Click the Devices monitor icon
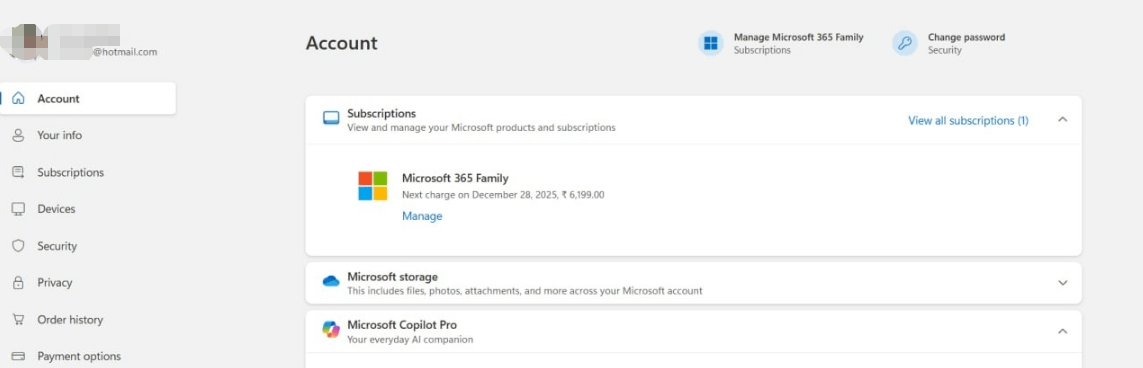The width and height of the screenshot is (1143, 368). click(19, 209)
